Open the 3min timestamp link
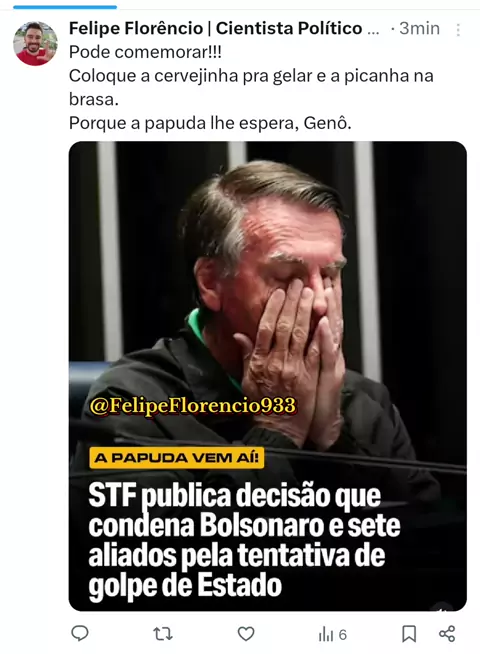The image size is (480, 654). 420,28
